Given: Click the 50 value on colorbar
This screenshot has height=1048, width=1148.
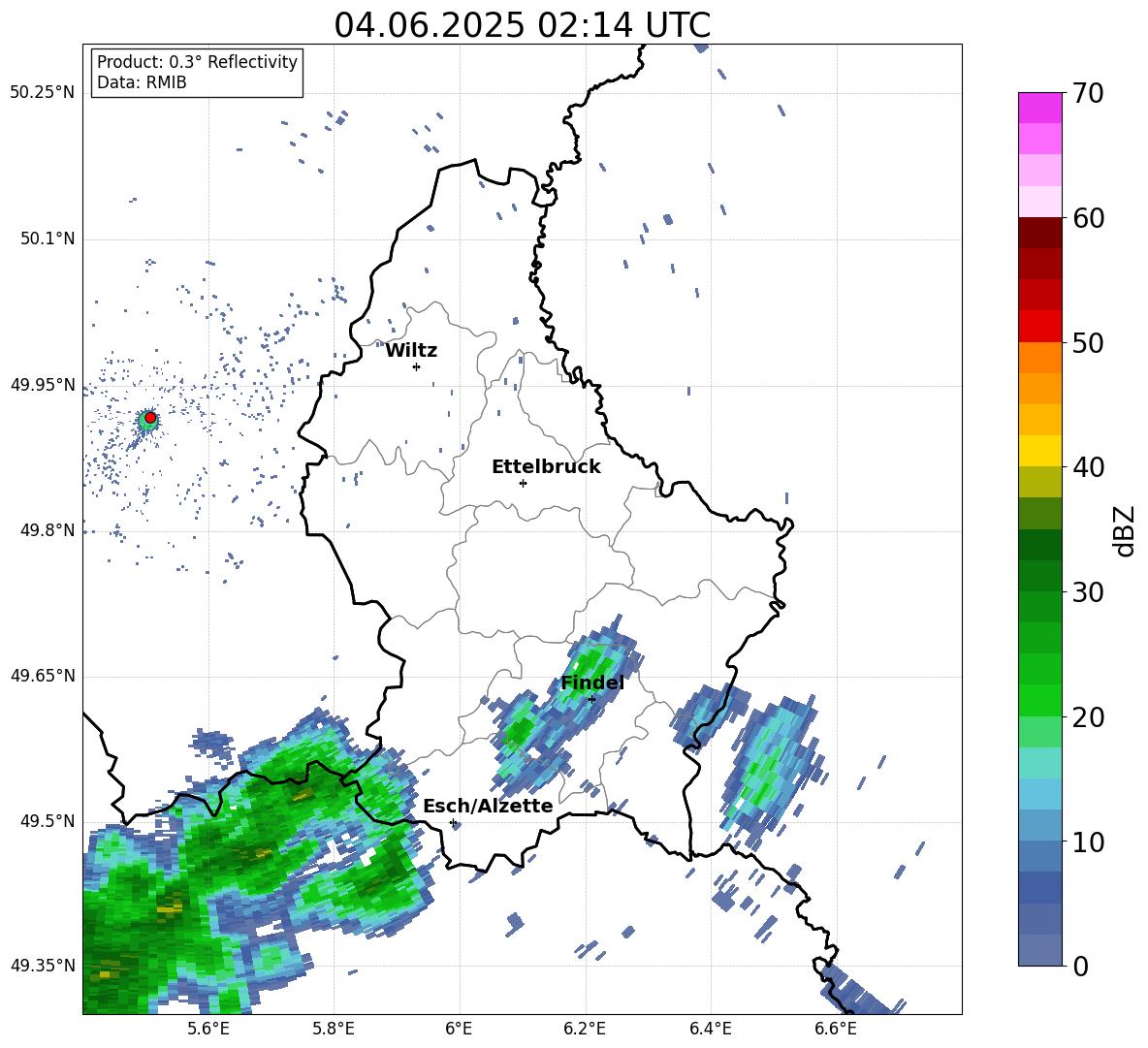Looking at the screenshot, I should click(1088, 342).
